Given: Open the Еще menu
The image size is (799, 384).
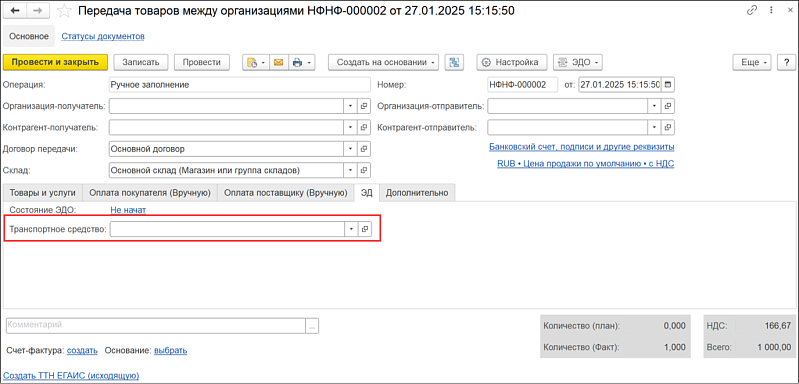Looking at the screenshot, I should (753, 63).
